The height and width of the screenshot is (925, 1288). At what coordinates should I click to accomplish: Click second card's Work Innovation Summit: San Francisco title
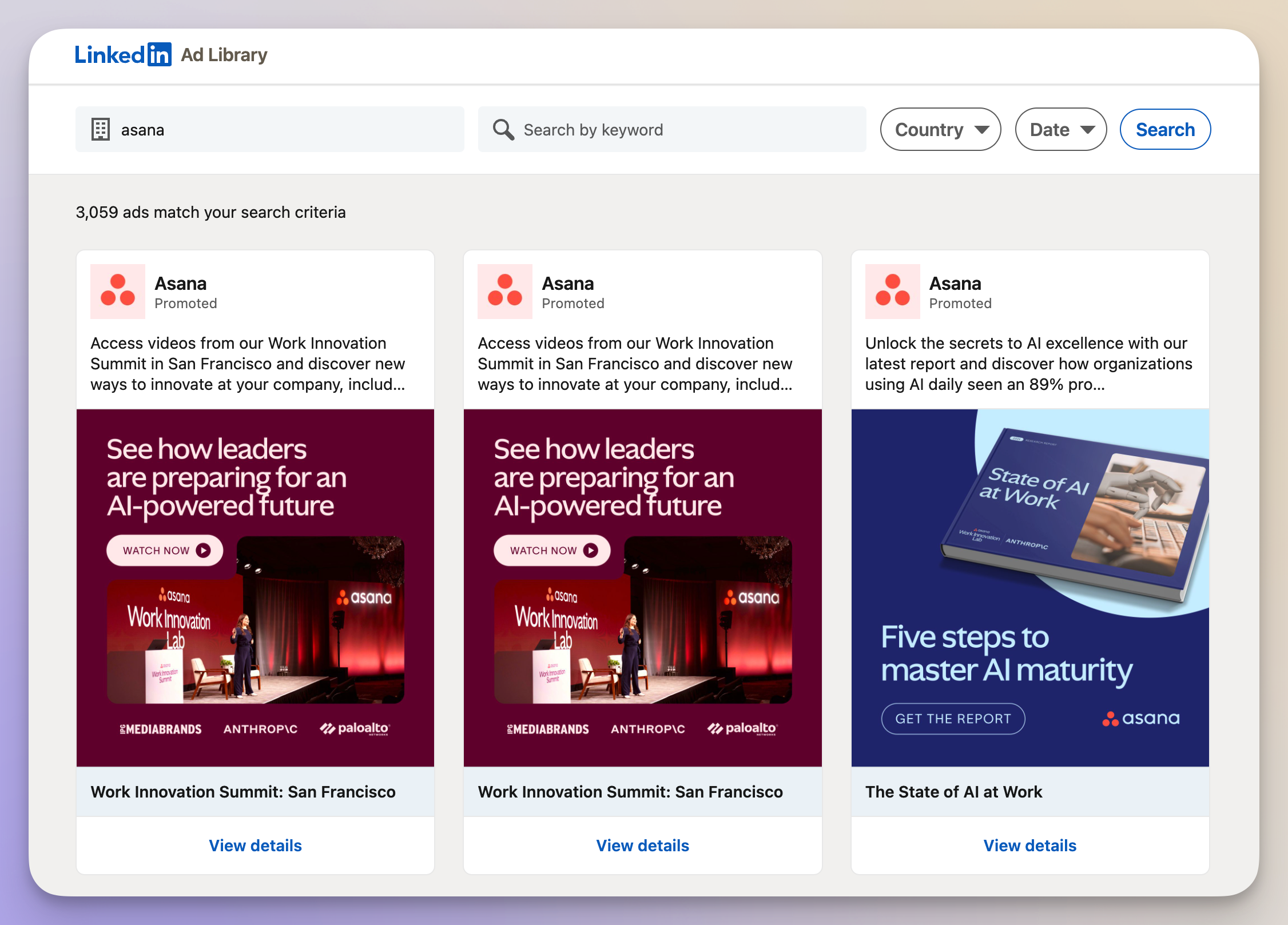(x=630, y=792)
